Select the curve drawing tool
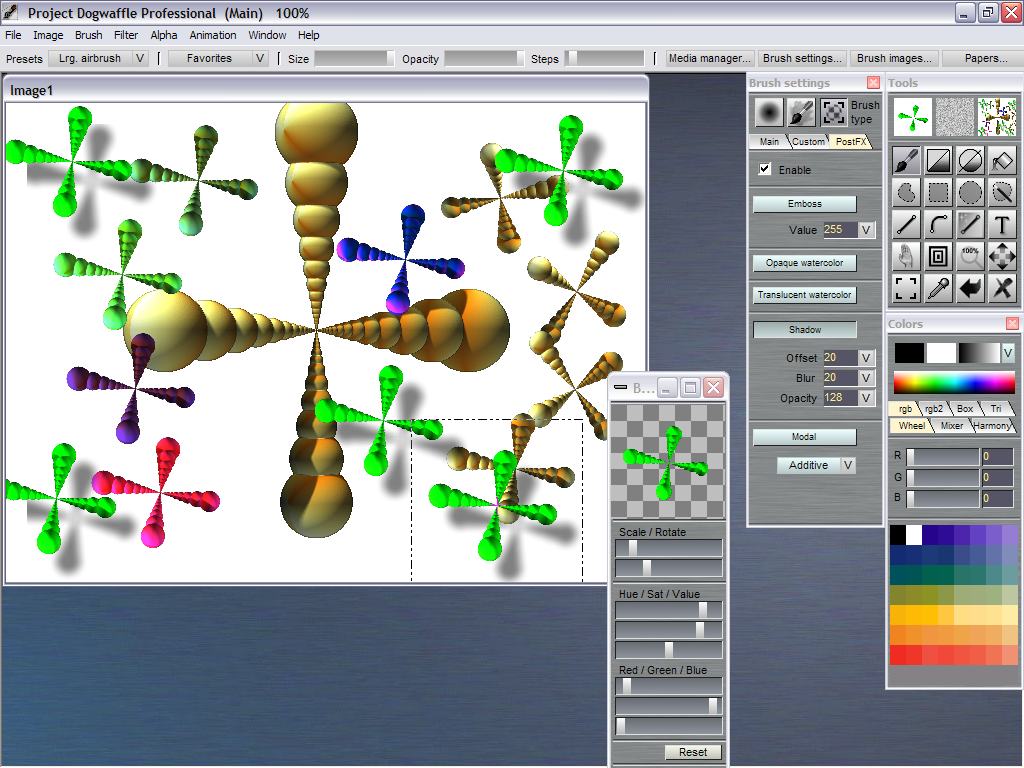Image resolution: width=1024 pixels, height=768 pixels. tap(938, 224)
